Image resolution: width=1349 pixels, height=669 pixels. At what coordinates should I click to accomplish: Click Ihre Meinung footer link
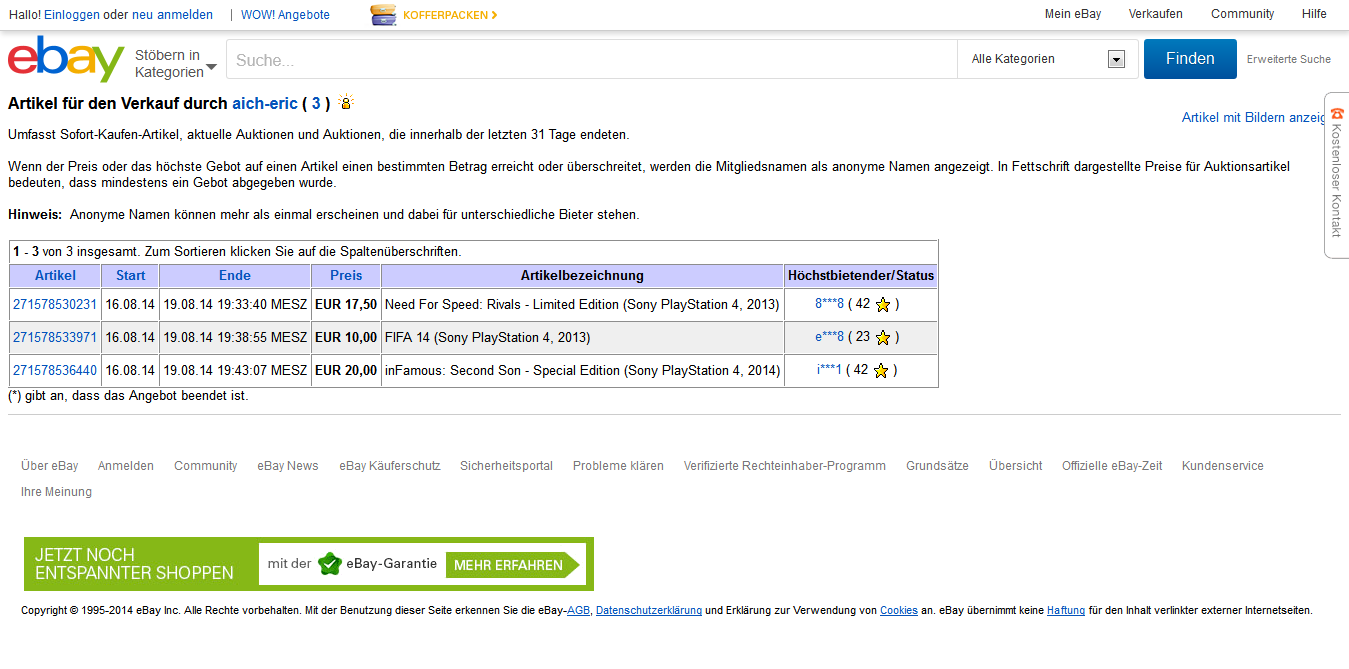point(56,492)
